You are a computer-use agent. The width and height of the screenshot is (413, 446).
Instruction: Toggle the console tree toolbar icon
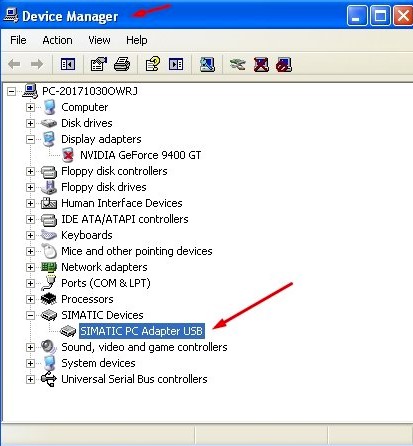coord(68,64)
